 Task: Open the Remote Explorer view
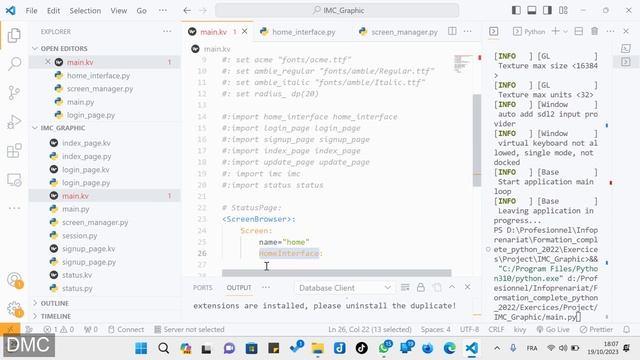tap(14, 180)
